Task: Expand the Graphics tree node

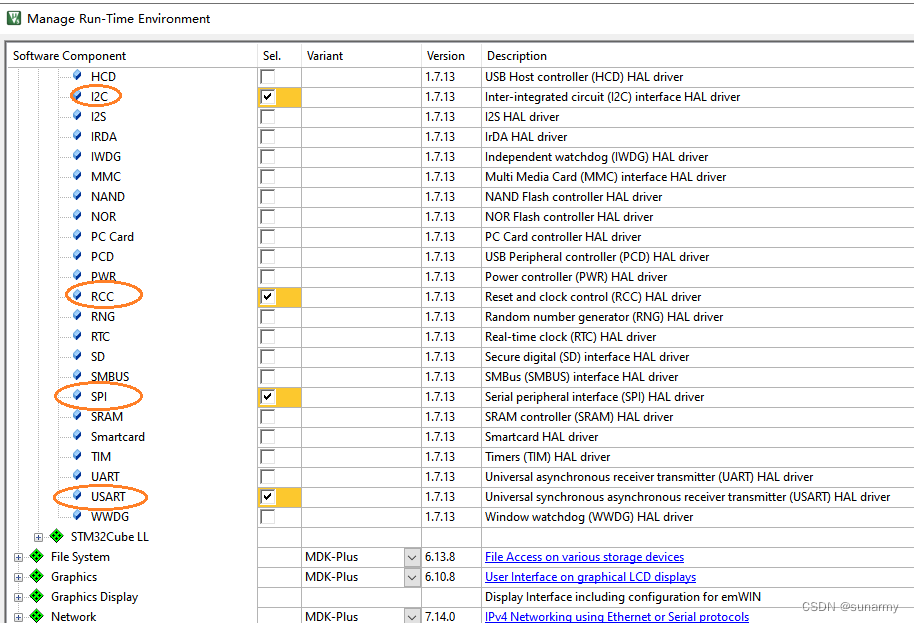Action: pyautogui.click(x=19, y=578)
